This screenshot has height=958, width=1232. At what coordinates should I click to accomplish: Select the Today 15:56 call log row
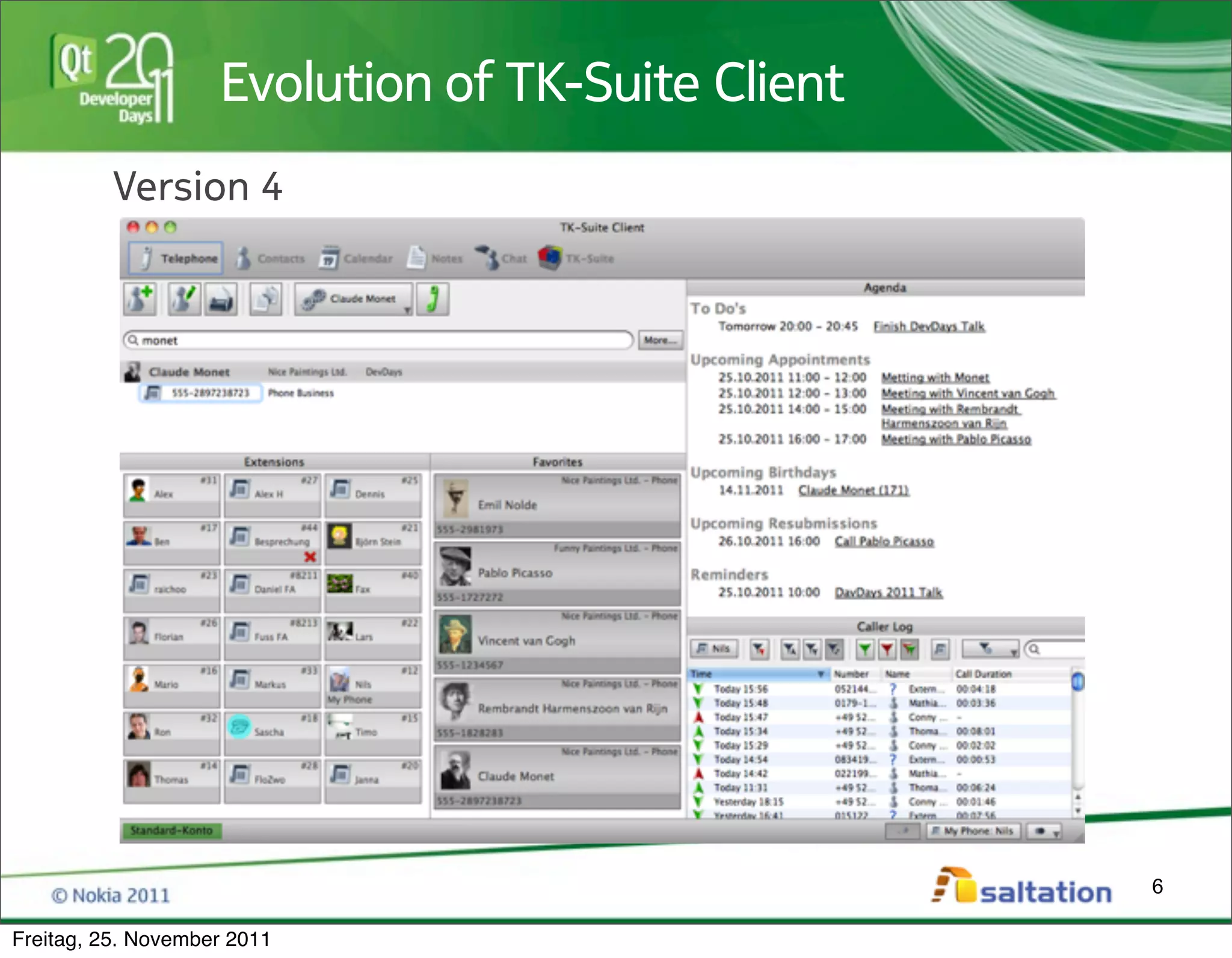(x=880, y=689)
